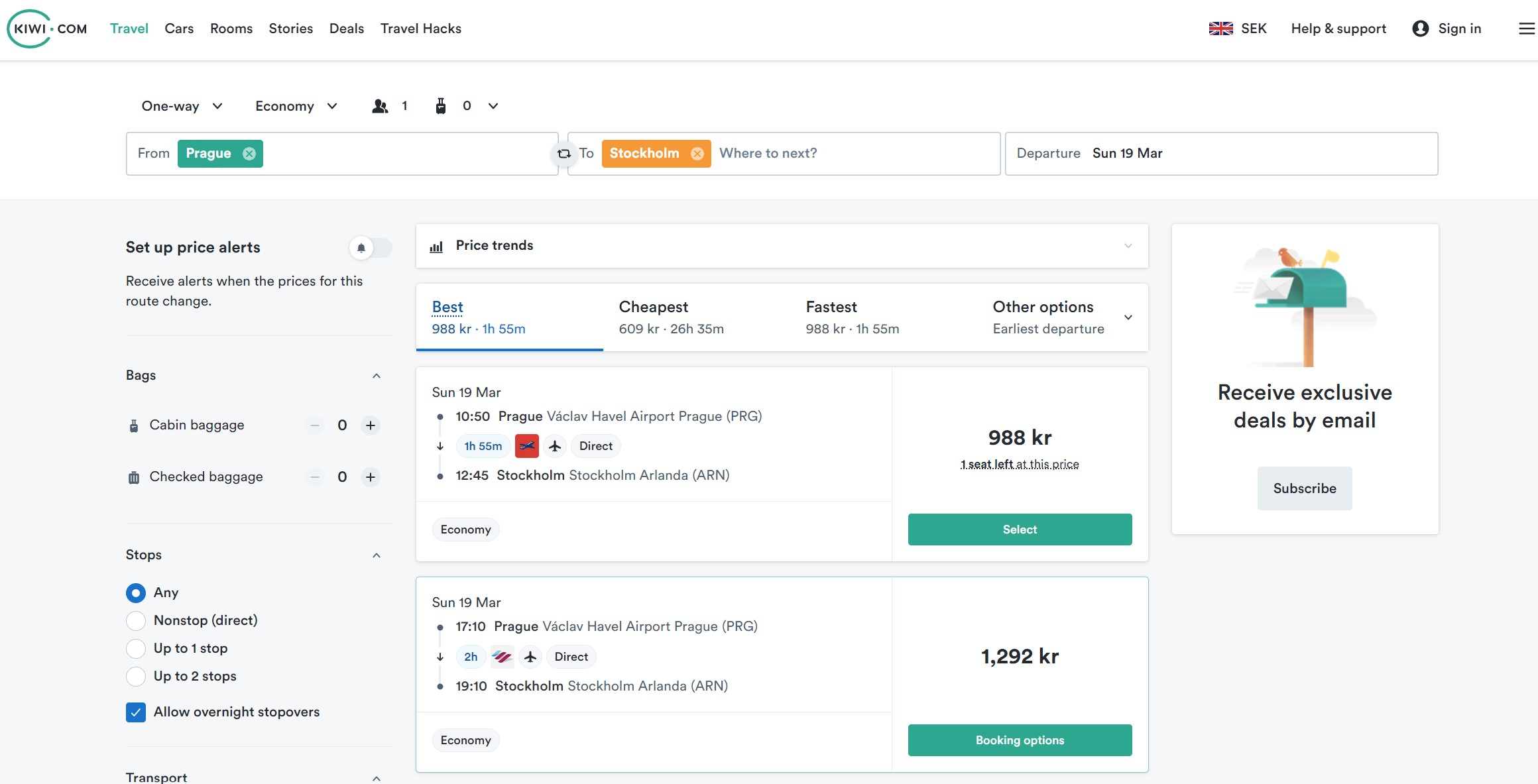Click the bags icon in search bar
Screen dimensions: 1538x784
click(441, 106)
